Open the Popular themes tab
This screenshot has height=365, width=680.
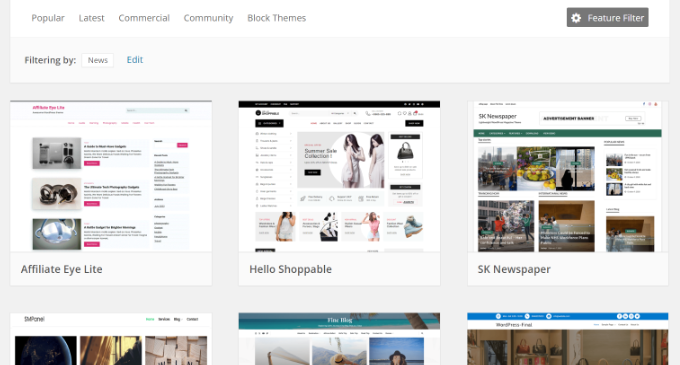click(x=48, y=18)
